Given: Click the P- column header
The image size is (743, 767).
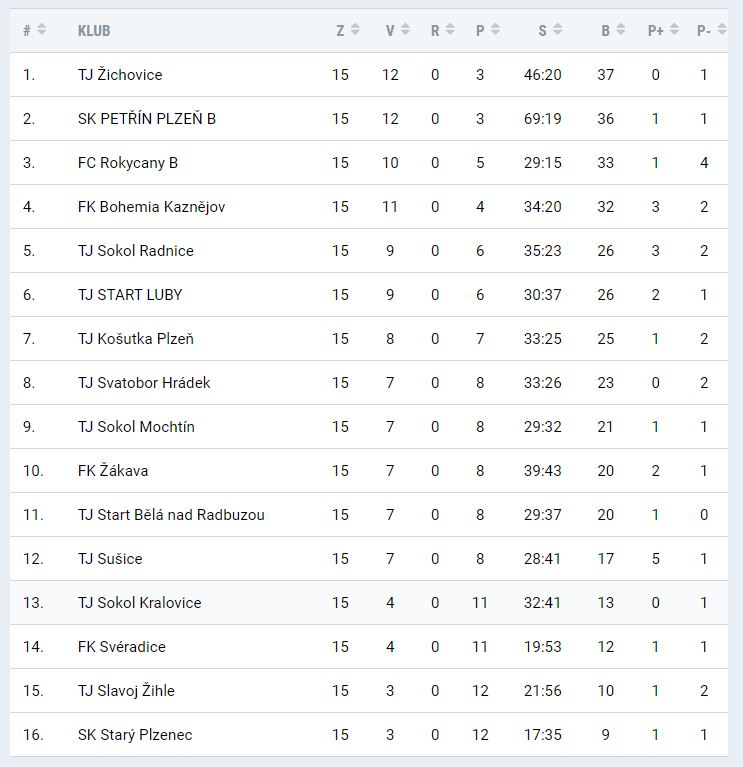Looking at the screenshot, I should click(704, 31).
